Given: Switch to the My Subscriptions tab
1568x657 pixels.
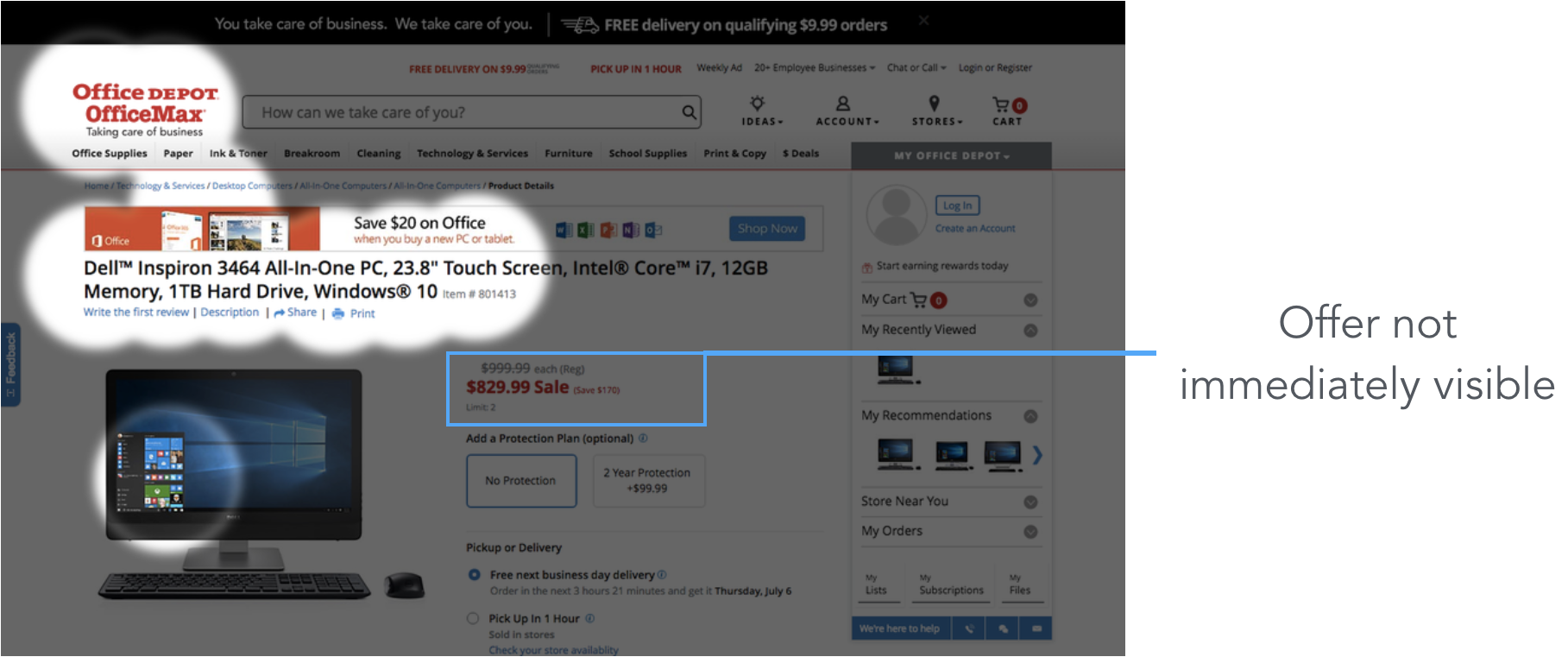Looking at the screenshot, I should point(951,584).
